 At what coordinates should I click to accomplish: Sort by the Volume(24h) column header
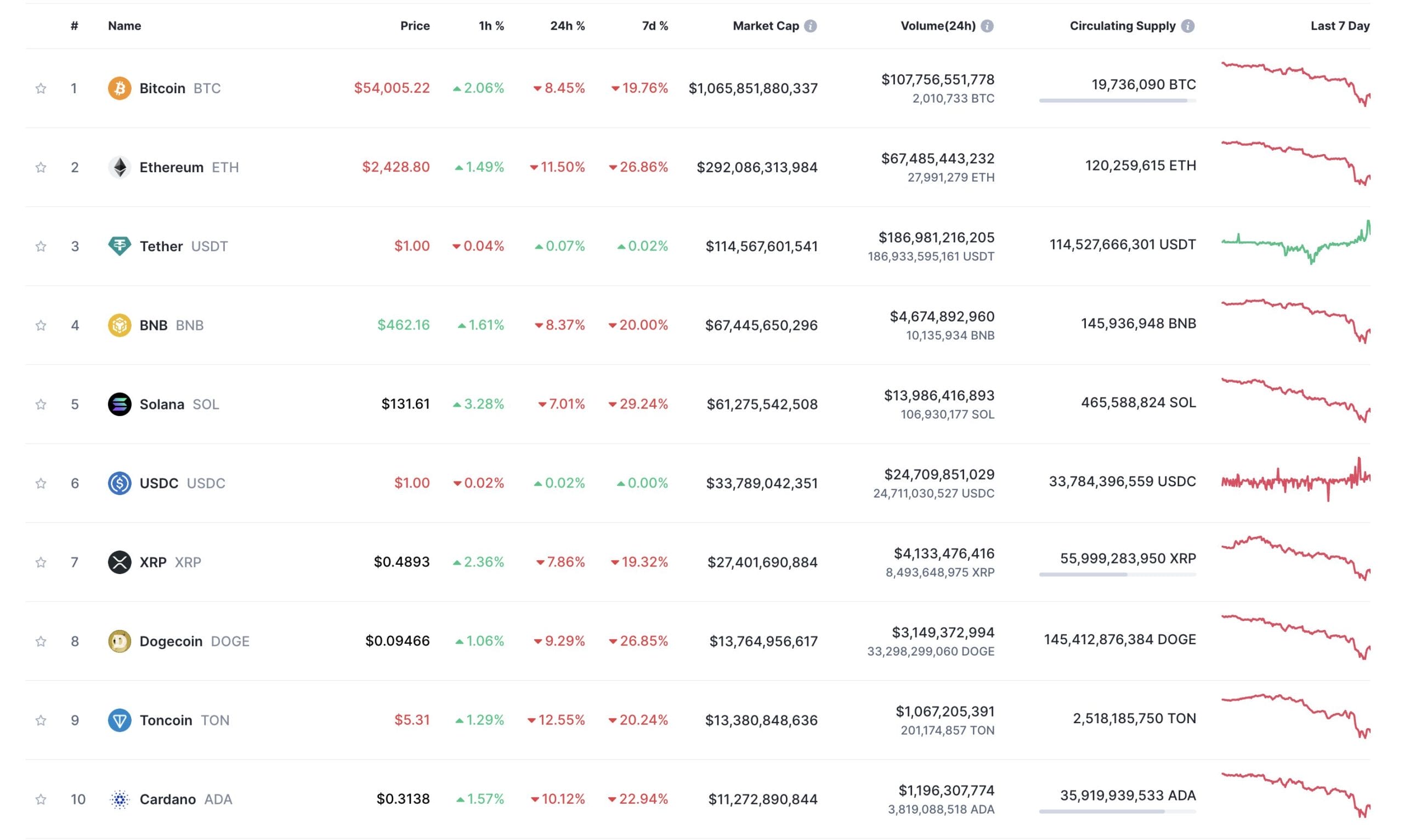(x=937, y=26)
